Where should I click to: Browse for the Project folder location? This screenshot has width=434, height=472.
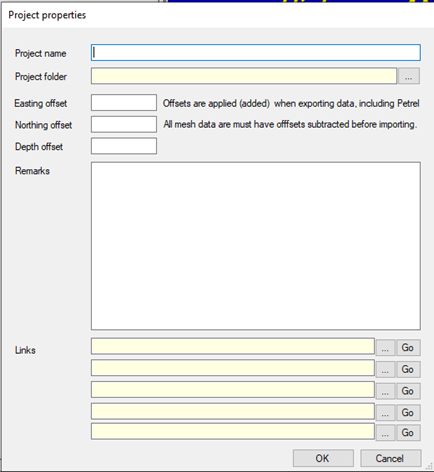409,76
